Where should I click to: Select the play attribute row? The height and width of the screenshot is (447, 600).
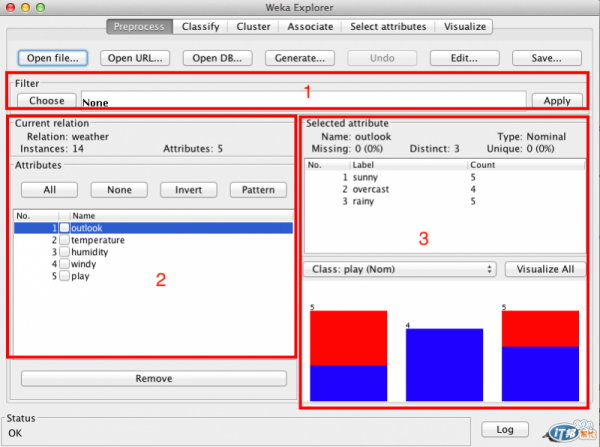(x=153, y=276)
